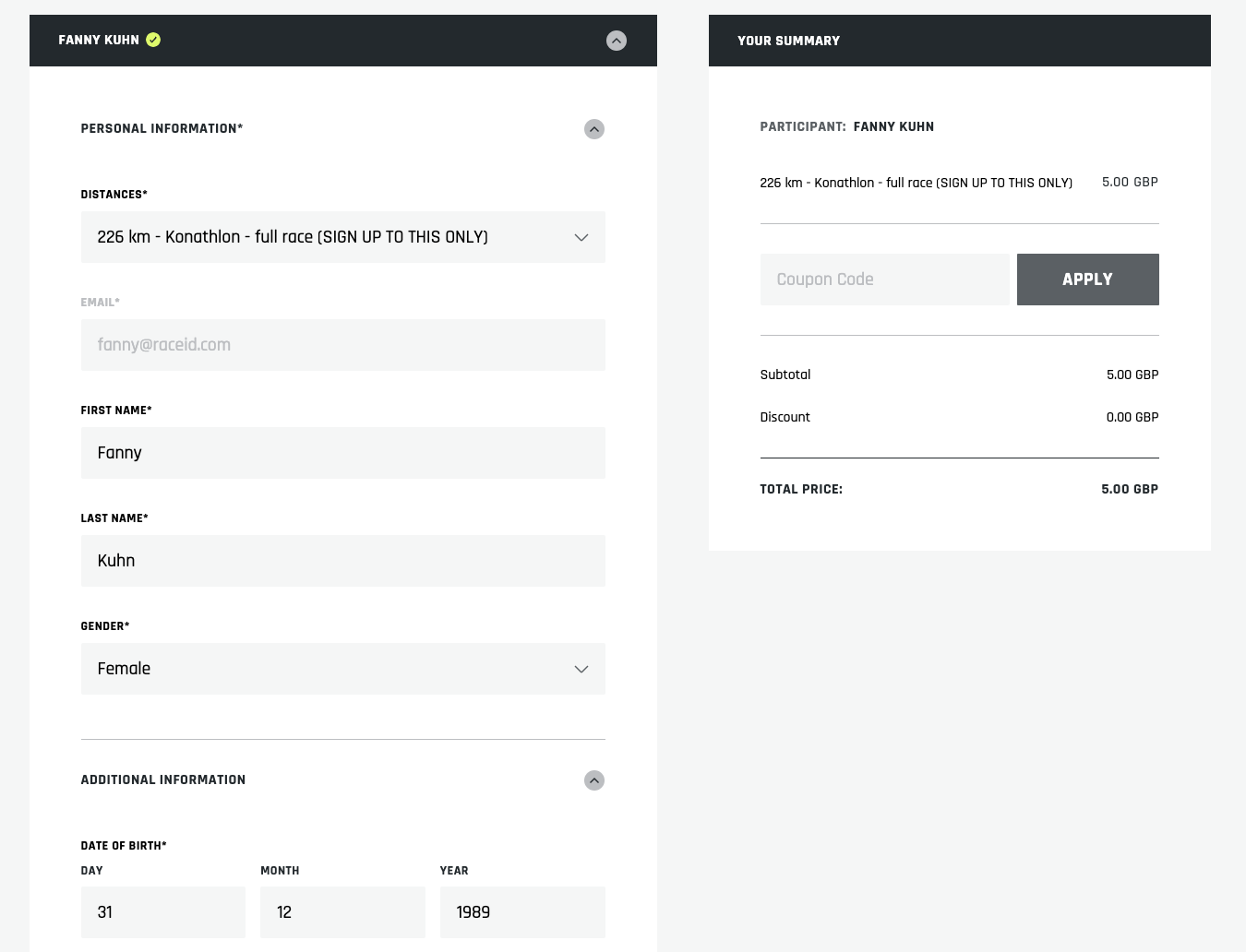
Task: Click the Day of birth field
Action: tap(163, 912)
